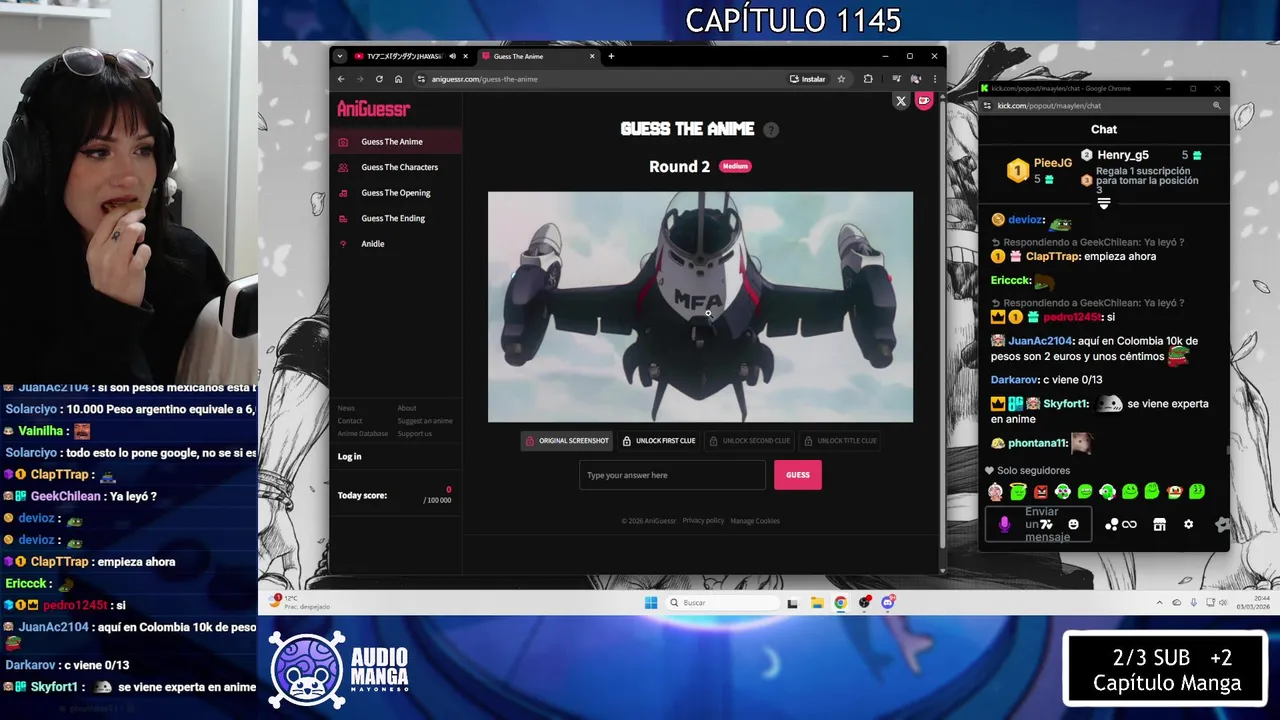The image size is (1280, 720).
Task: Open the Kick chat shop icon
Action: coord(1159,525)
